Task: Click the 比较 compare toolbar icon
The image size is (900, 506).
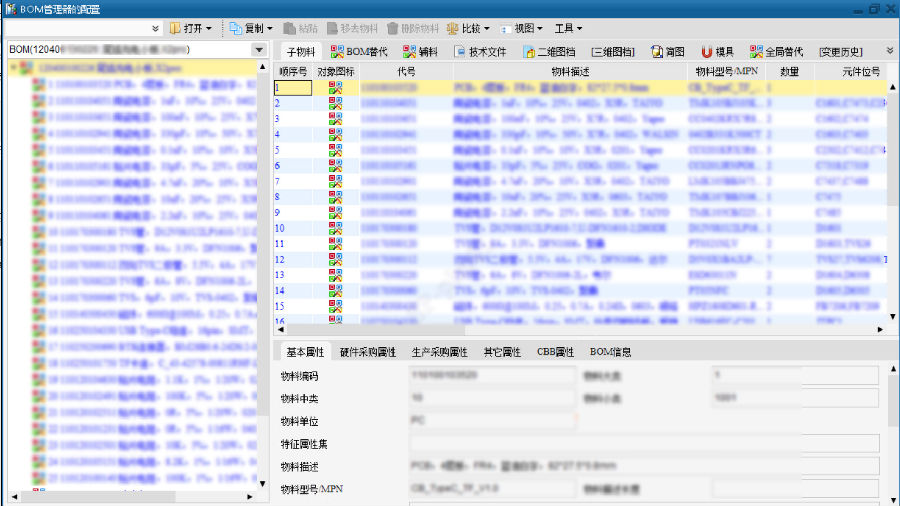Action: pyautogui.click(x=453, y=29)
